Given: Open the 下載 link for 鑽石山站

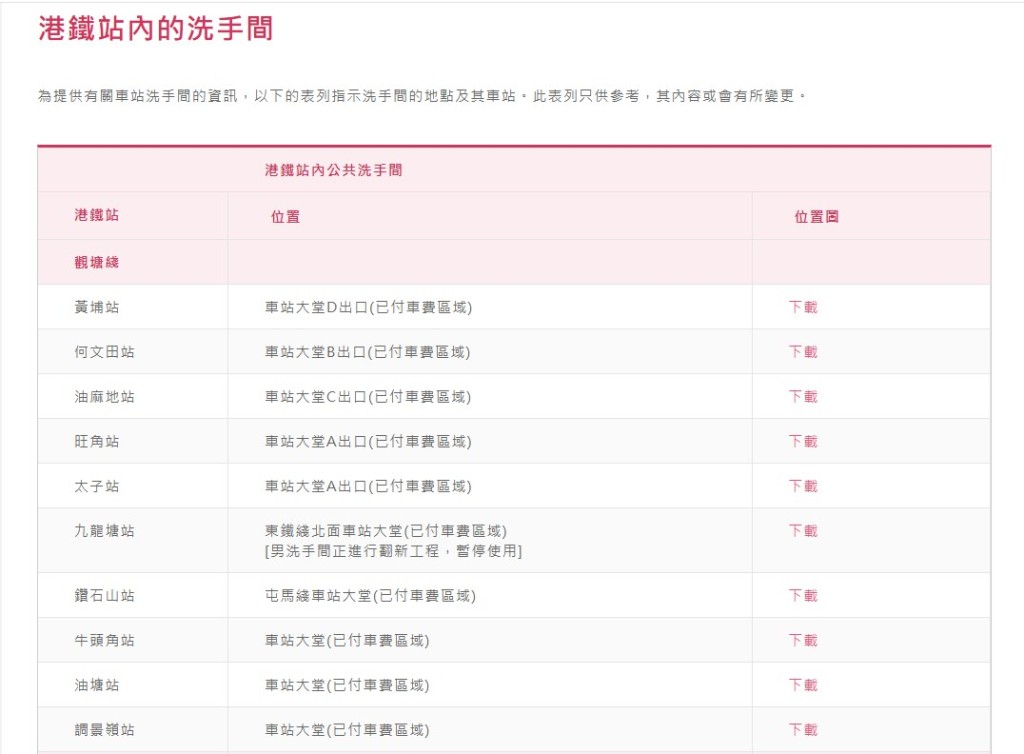Looking at the screenshot, I should [803, 595].
